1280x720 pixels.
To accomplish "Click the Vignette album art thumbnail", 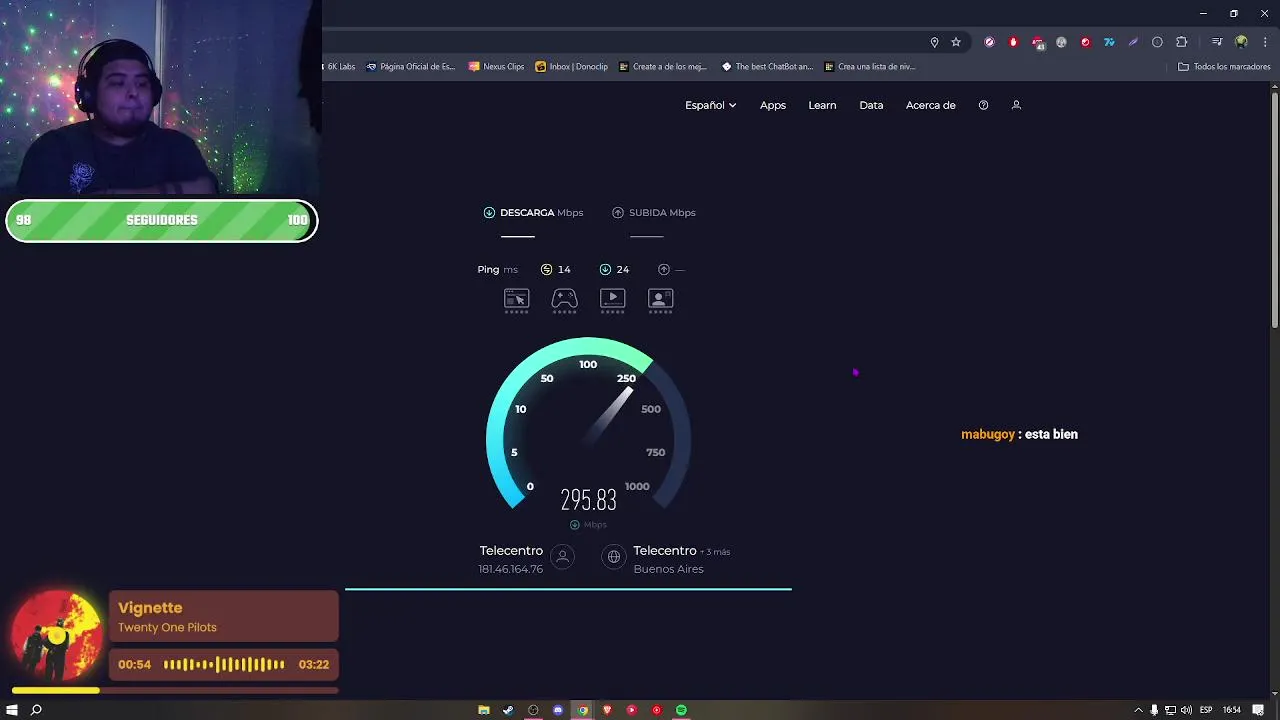I will coord(57,636).
